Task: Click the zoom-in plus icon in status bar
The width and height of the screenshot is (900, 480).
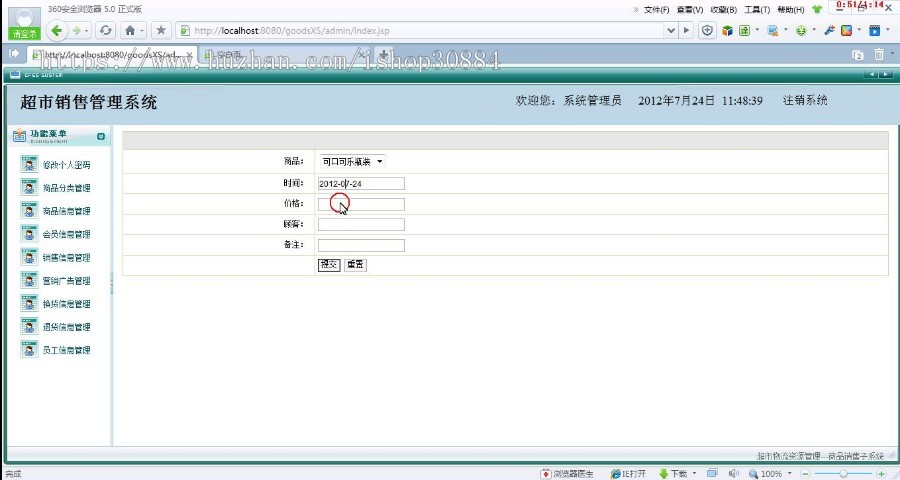Action: point(882,474)
